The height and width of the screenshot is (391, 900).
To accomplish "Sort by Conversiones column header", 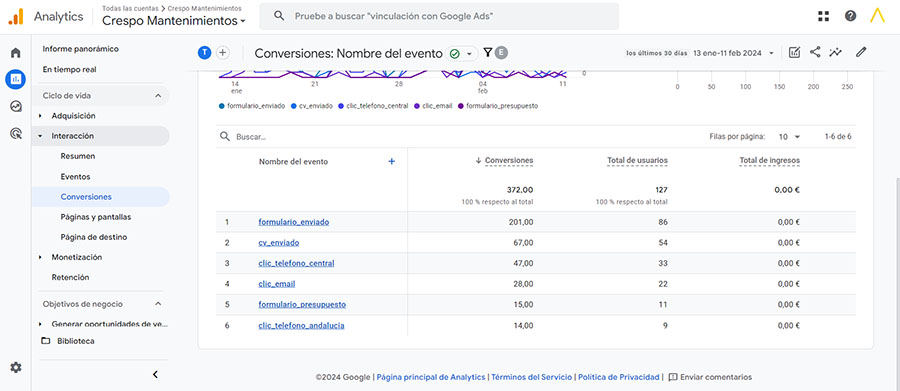I will pos(509,161).
